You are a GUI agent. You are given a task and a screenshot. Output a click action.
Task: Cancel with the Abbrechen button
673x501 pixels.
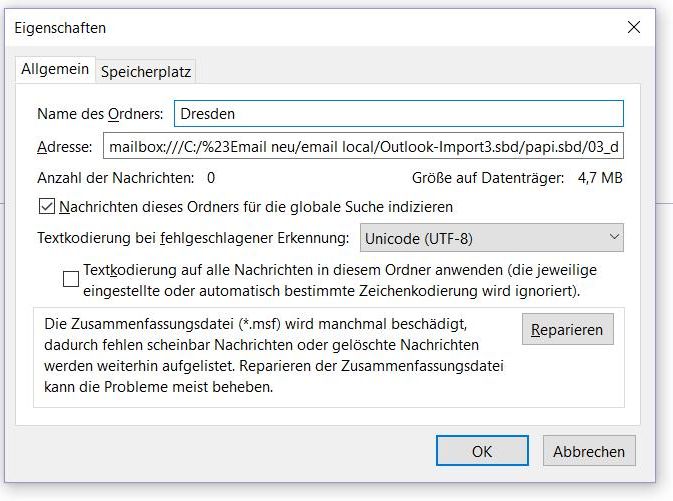[590, 451]
